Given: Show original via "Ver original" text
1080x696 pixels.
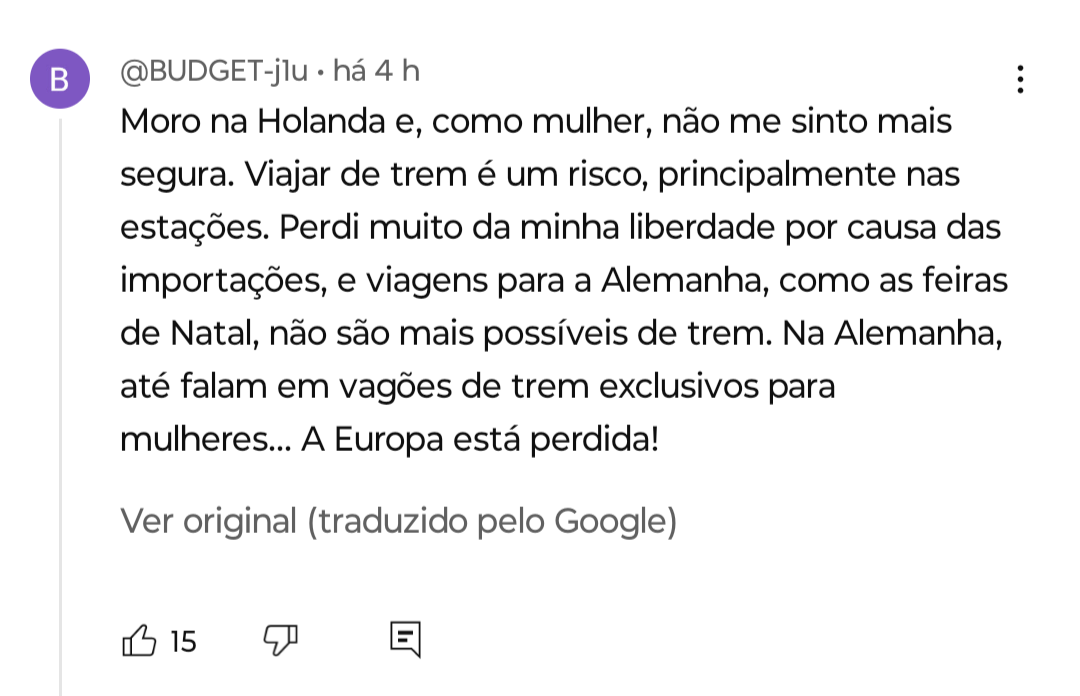Looking at the screenshot, I should pyautogui.click(x=209, y=521).
